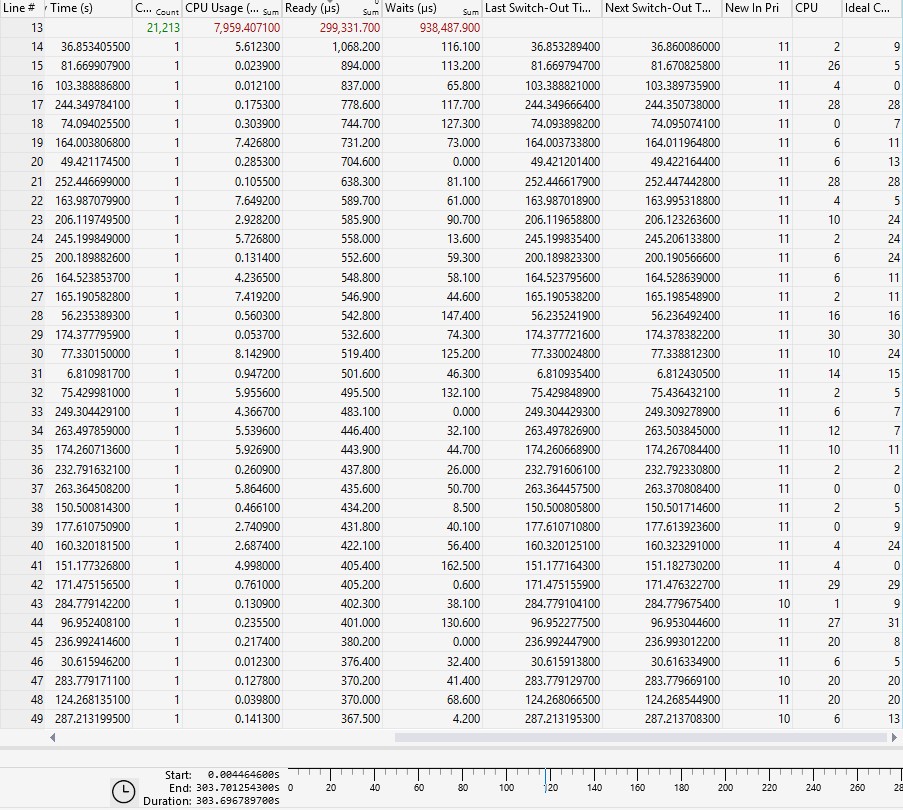
Task: Select Next Switch-Out 49.422164400
Action: point(685,162)
